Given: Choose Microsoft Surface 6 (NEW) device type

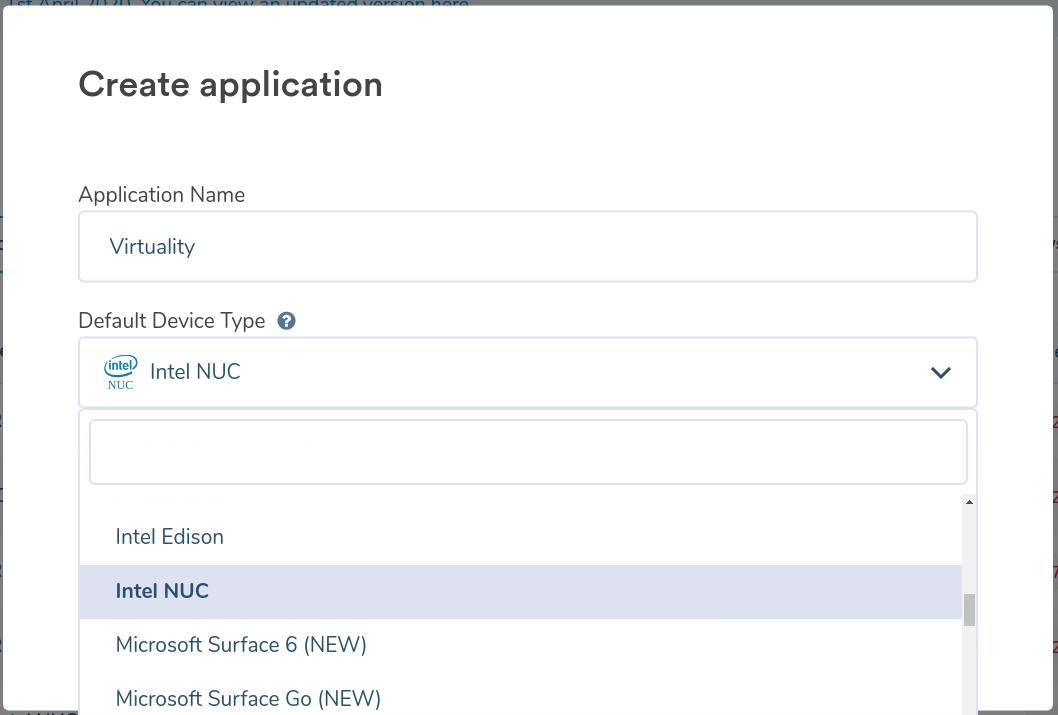Looking at the screenshot, I should [241, 644].
